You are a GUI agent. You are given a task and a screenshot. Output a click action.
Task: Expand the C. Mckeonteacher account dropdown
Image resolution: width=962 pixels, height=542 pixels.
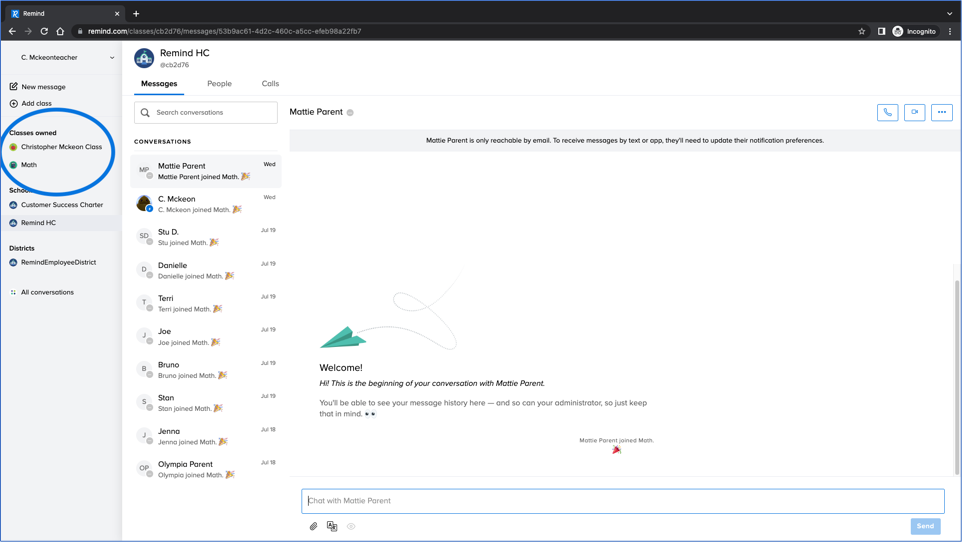pyautogui.click(x=111, y=58)
